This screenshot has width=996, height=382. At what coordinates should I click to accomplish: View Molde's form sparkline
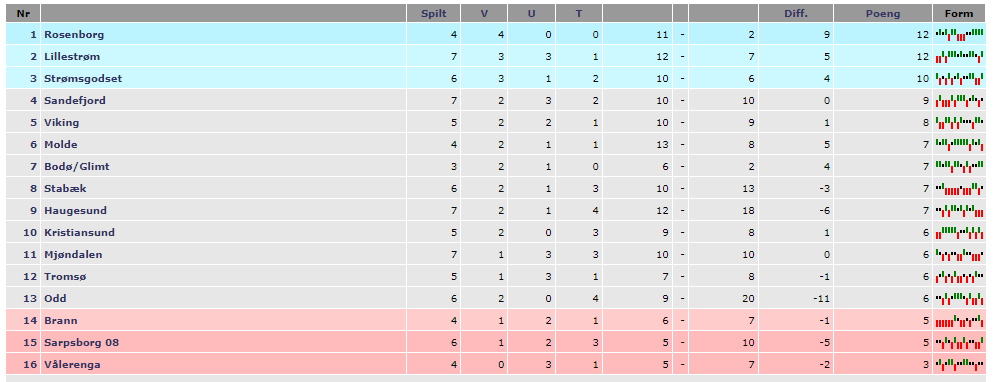[959, 144]
